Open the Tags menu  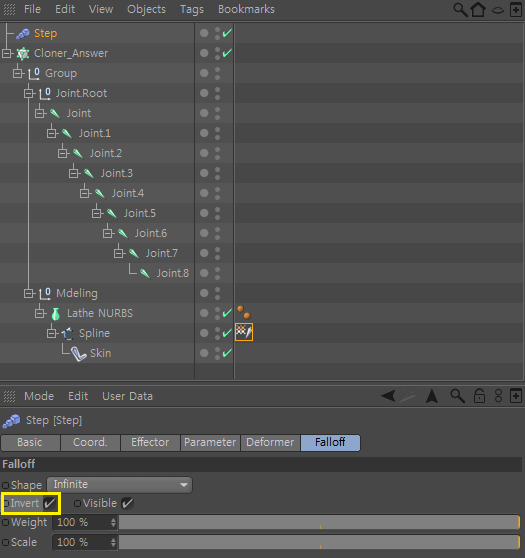pyautogui.click(x=192, y=9)
